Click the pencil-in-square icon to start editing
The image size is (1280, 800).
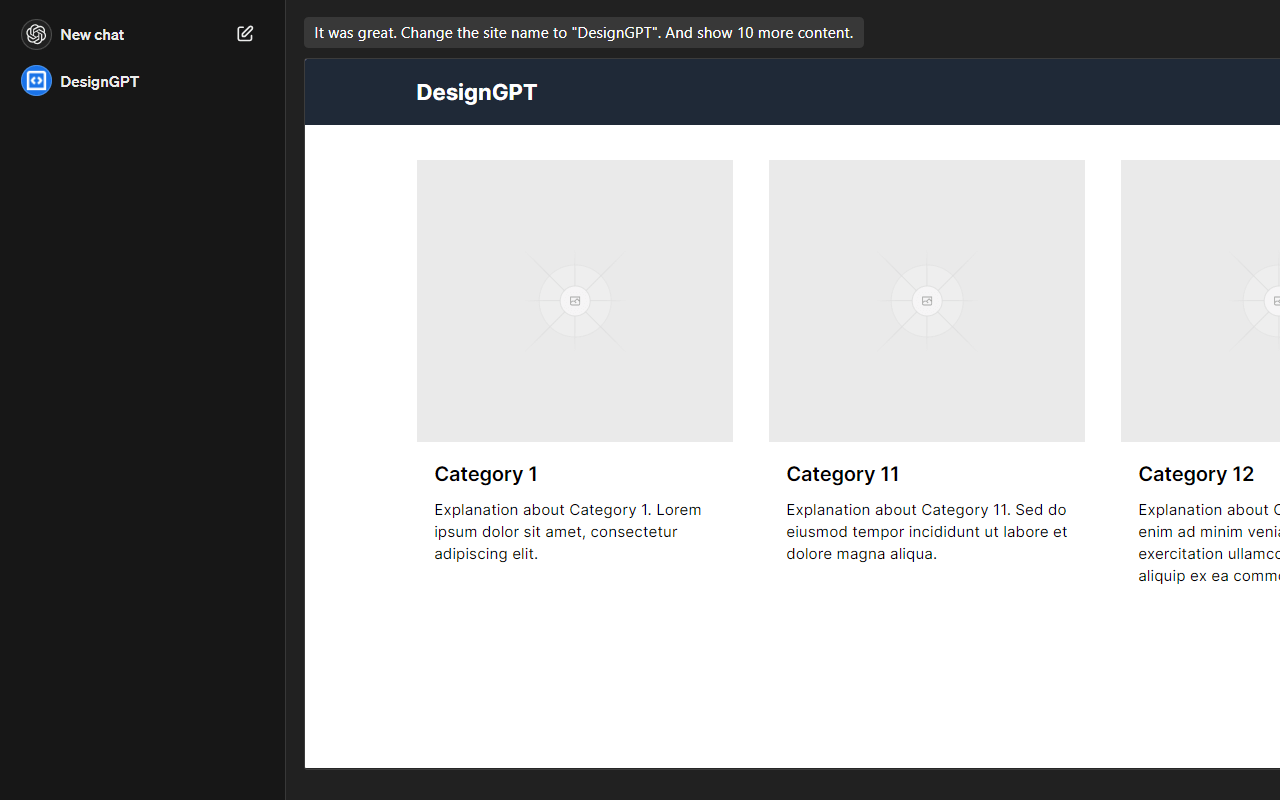tap(245, 33)
